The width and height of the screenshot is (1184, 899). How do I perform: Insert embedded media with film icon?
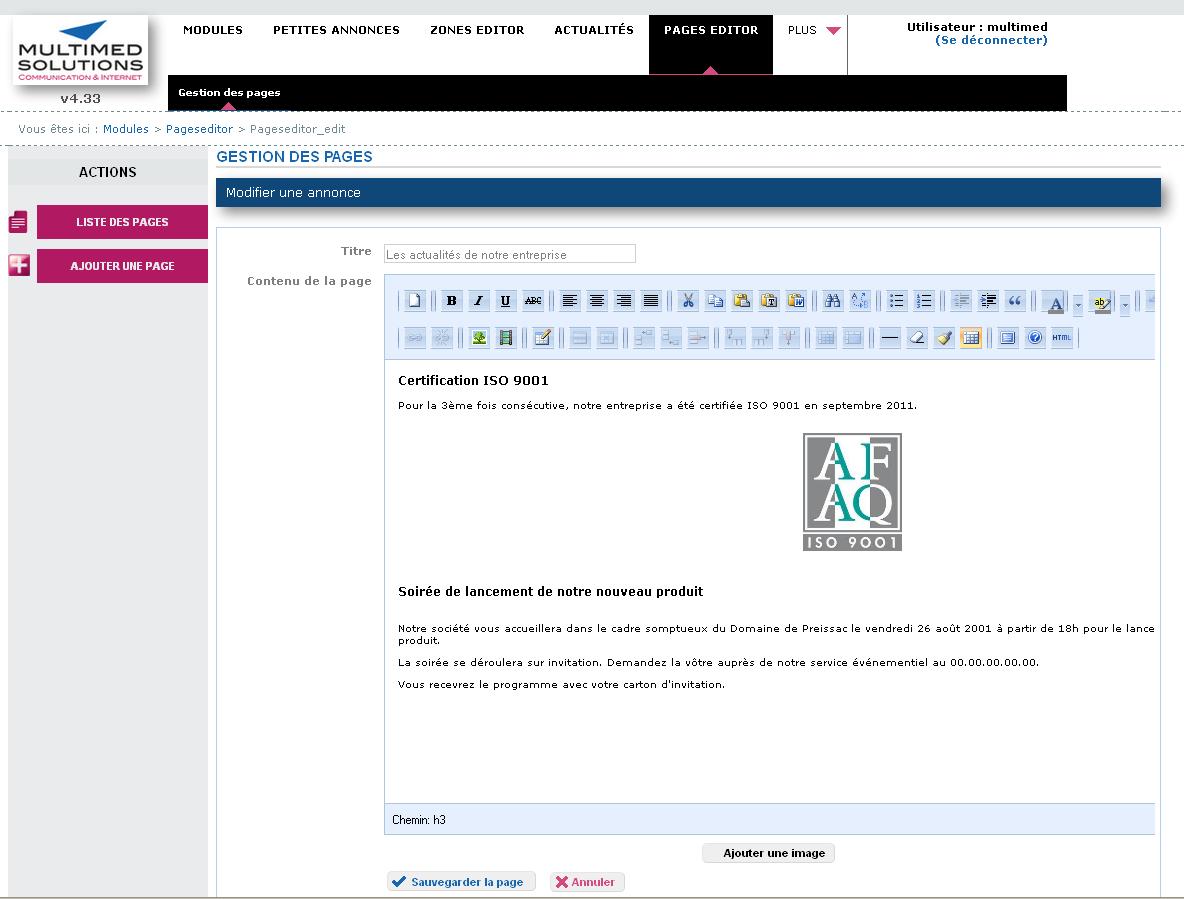(x=506, y=337)
